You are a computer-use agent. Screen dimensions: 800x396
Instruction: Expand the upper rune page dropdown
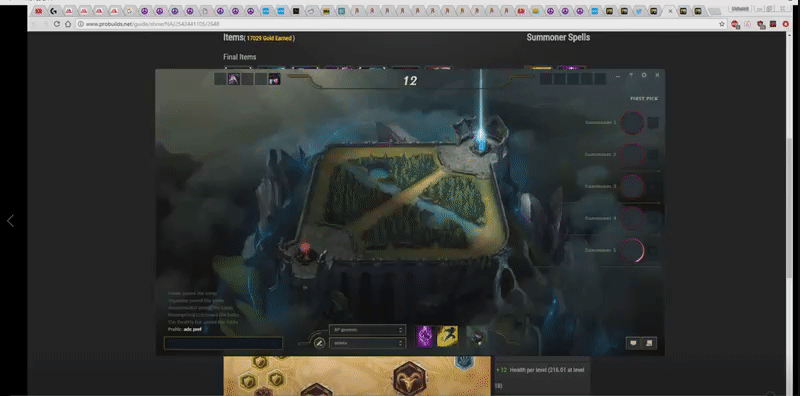[367, 330]
